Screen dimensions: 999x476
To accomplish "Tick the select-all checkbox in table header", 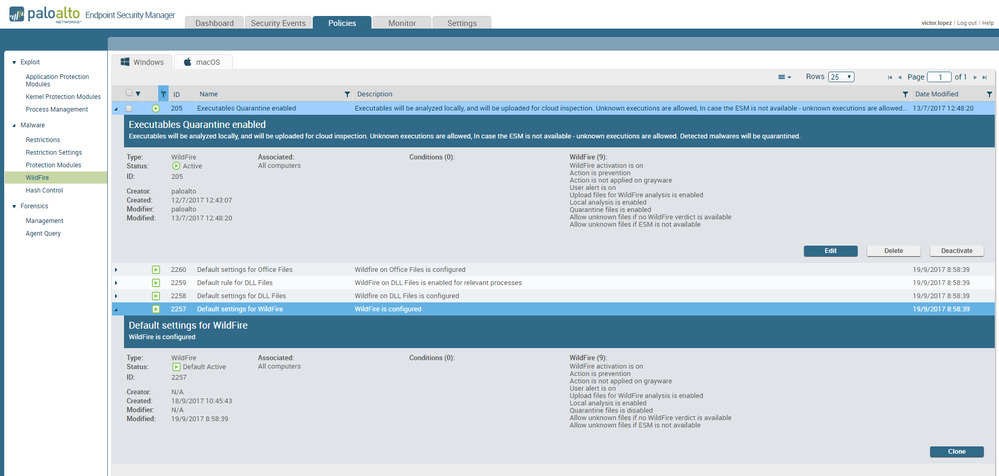I will 128,94.
